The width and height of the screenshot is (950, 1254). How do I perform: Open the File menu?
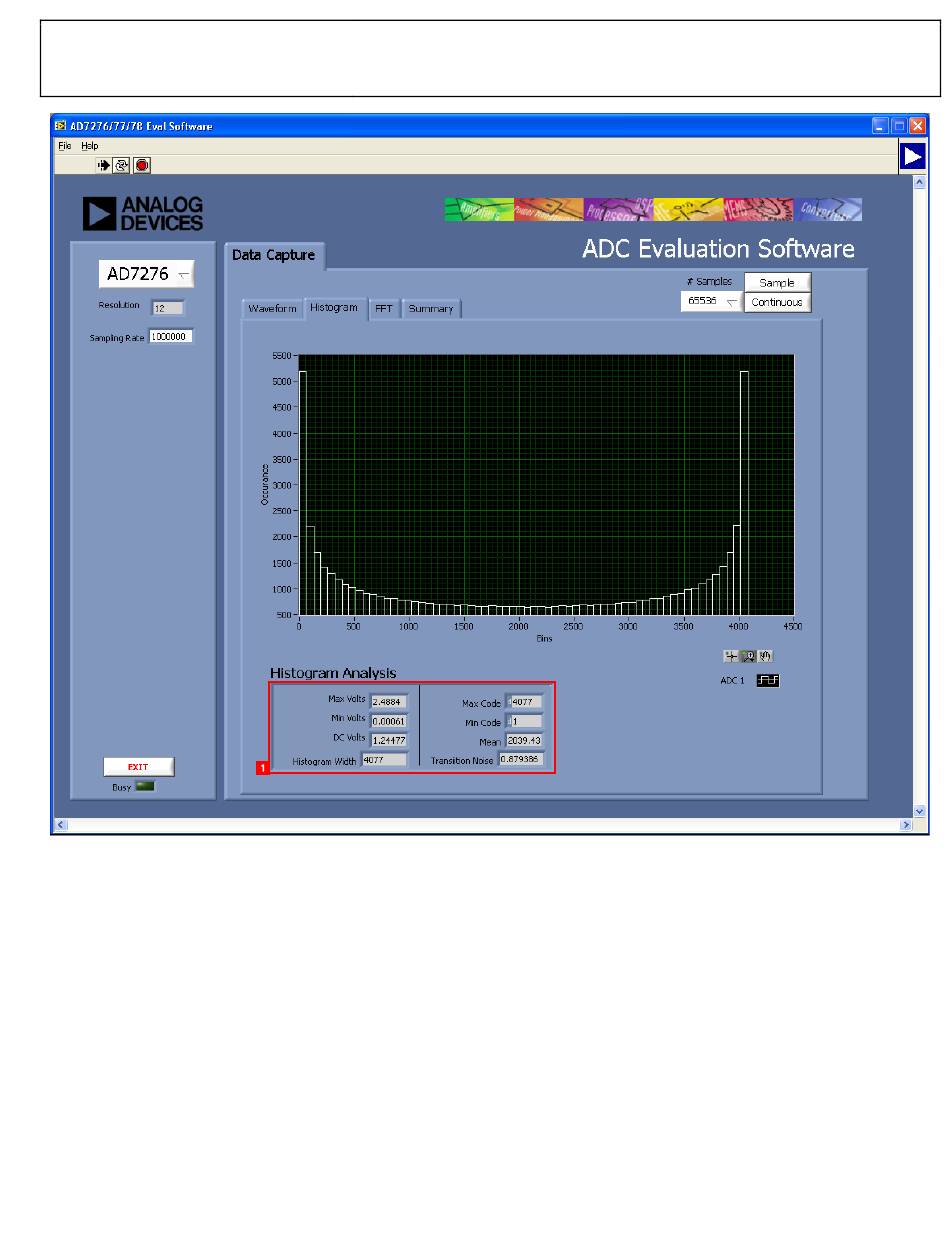(63, 146)
